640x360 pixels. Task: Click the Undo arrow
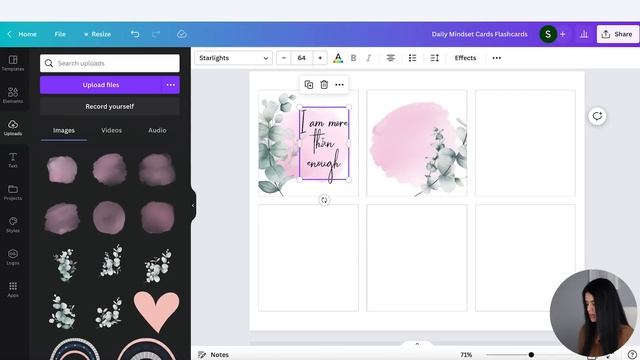(x=135, y=34)
